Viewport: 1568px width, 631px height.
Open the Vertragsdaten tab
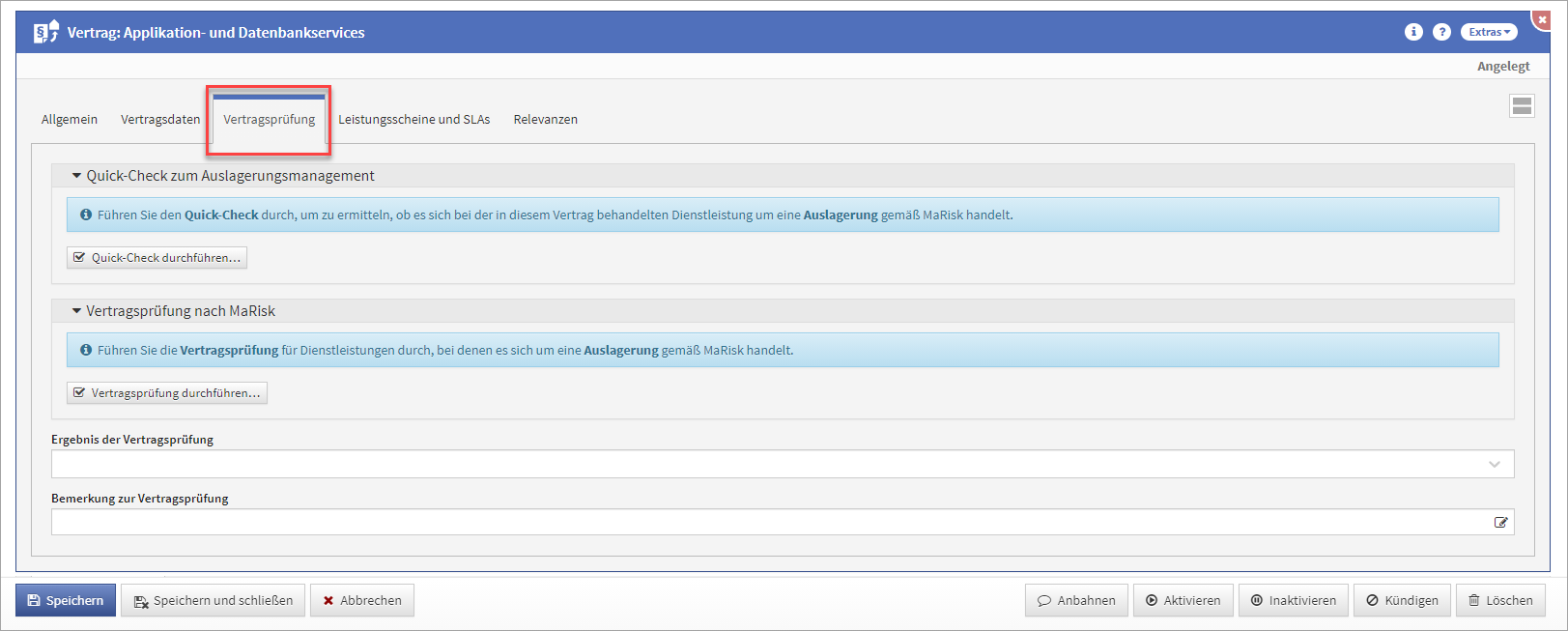[x=160, y=120]
